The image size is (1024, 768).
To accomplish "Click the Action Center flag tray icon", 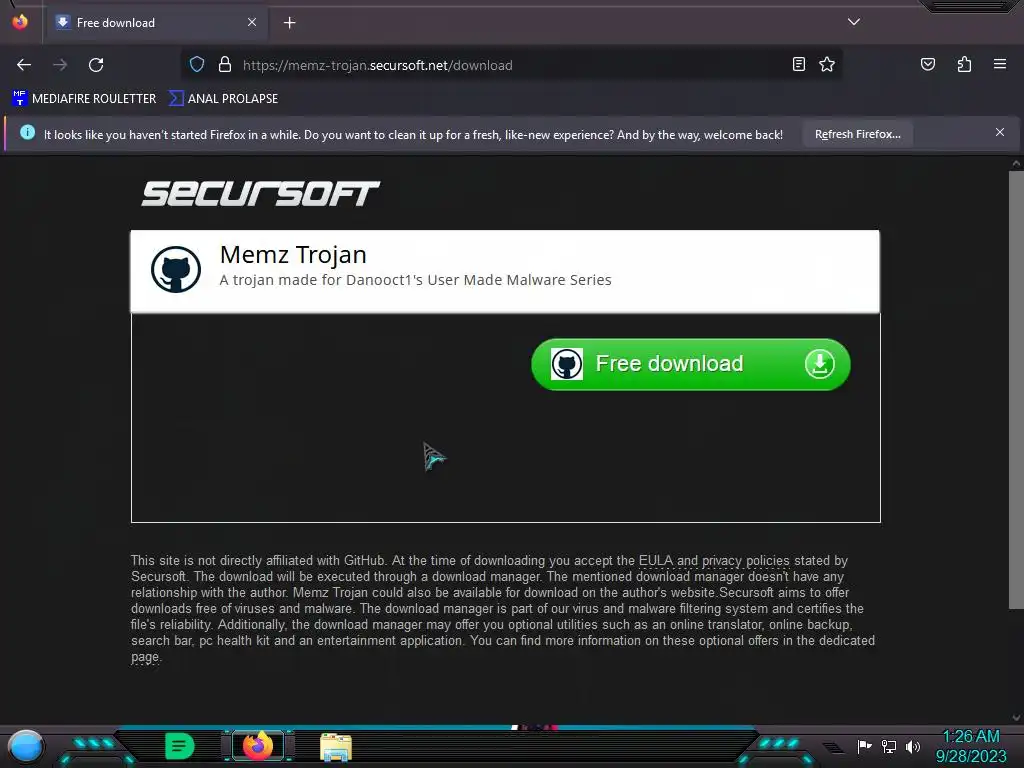I will point(864,746).
